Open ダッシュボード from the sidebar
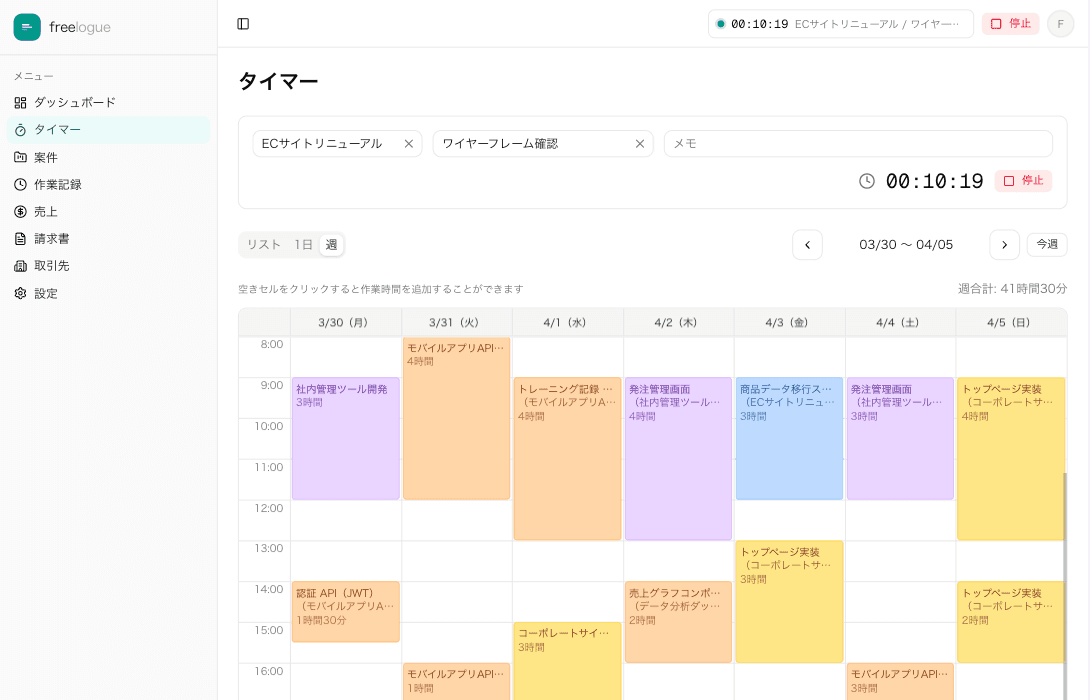 75,102
